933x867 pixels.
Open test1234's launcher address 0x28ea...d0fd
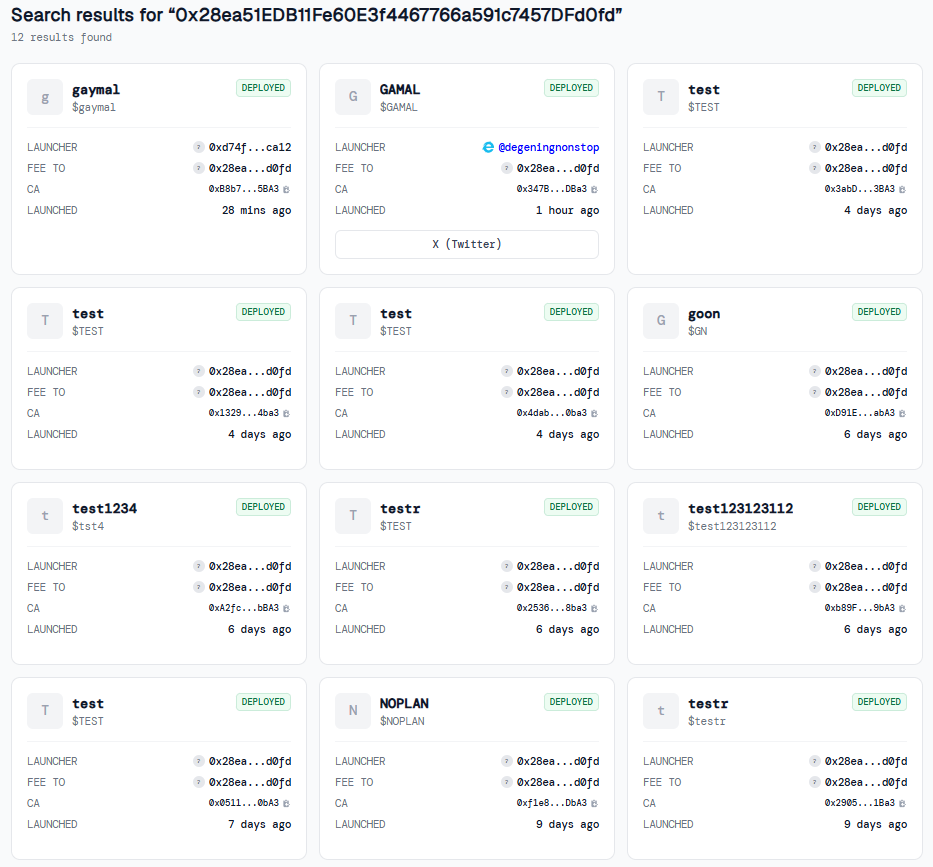tap(250, 566)
